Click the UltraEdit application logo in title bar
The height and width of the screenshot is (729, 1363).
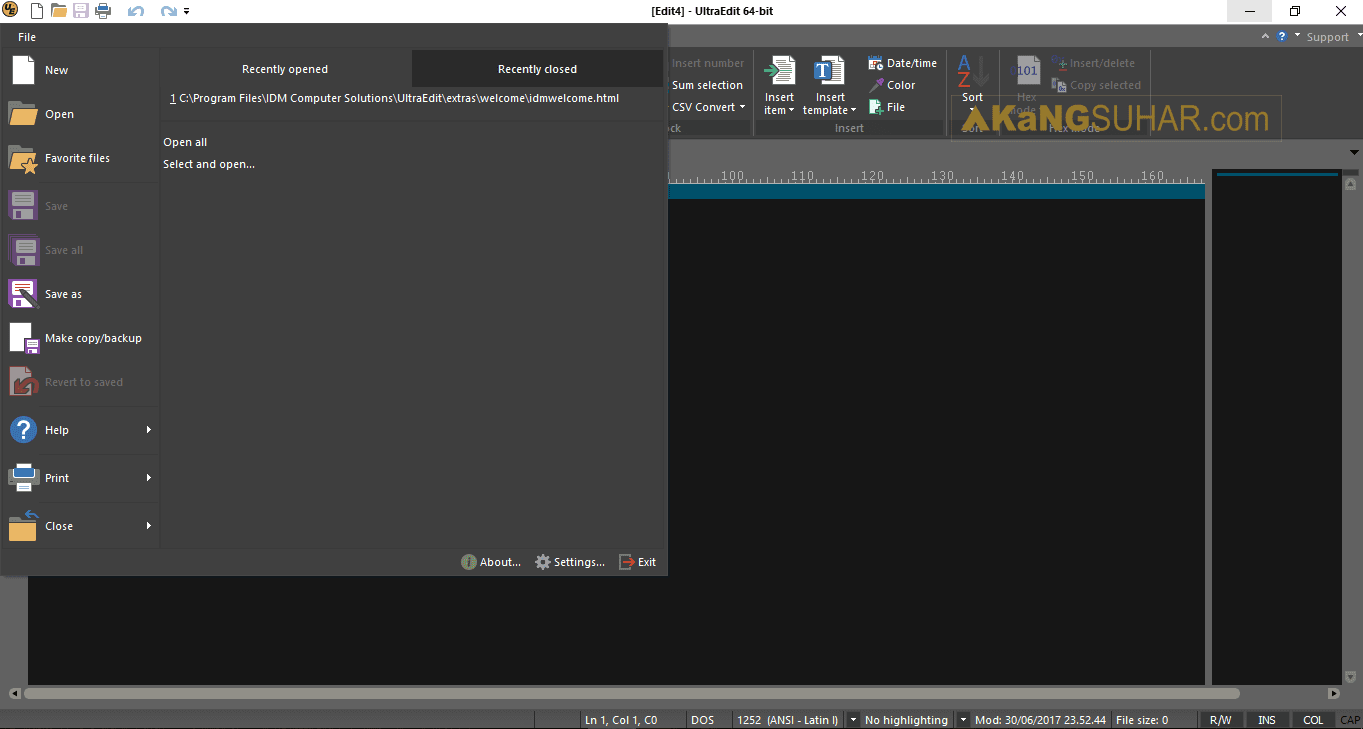11,11
